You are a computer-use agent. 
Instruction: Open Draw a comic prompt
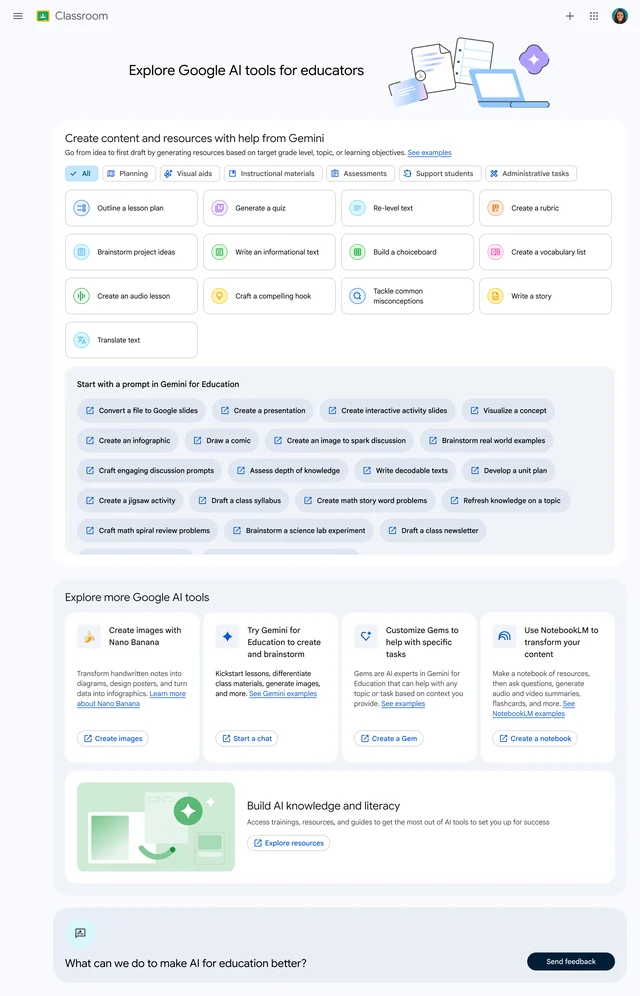coord(222,440)
